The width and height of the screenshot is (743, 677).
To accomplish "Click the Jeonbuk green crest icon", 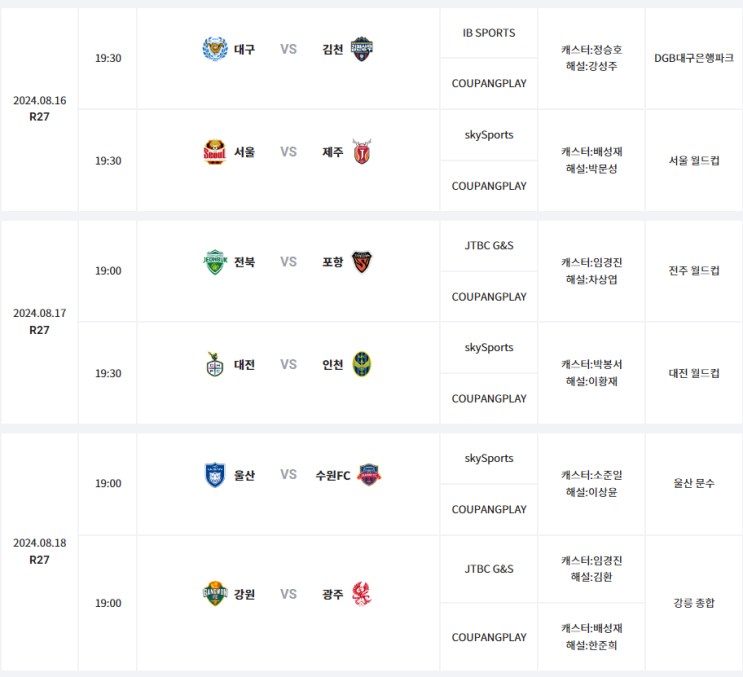I will click(x=215, y=262).
